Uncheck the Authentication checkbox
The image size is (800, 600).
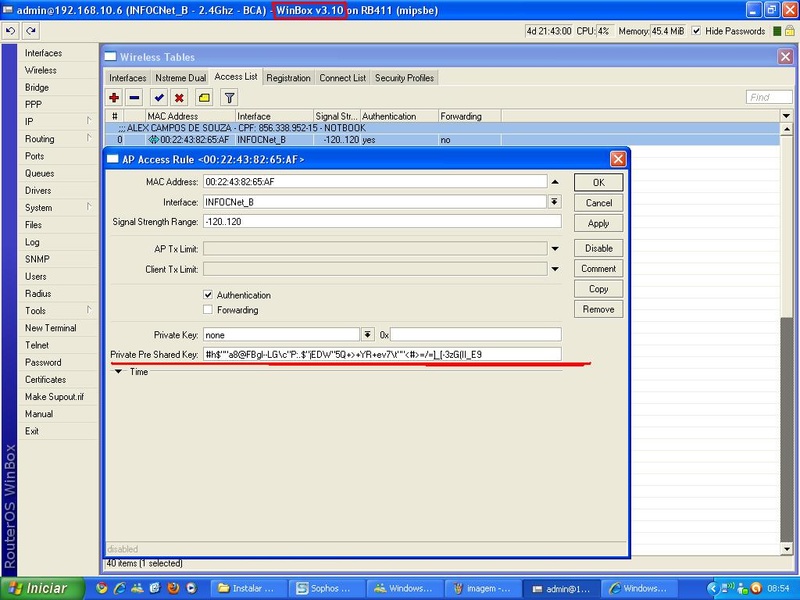pyautogui.click(x=208, y=295)
